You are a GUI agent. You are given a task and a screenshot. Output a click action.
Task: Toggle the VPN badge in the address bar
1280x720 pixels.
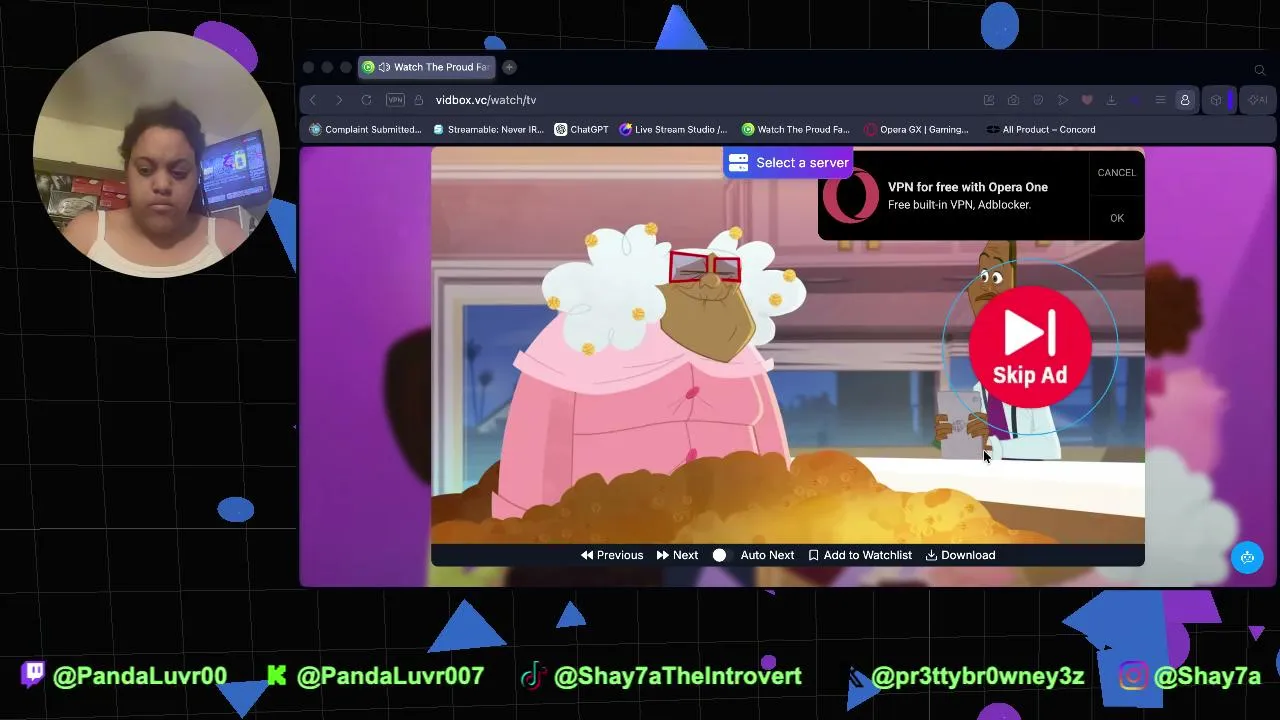click(395, 100)
